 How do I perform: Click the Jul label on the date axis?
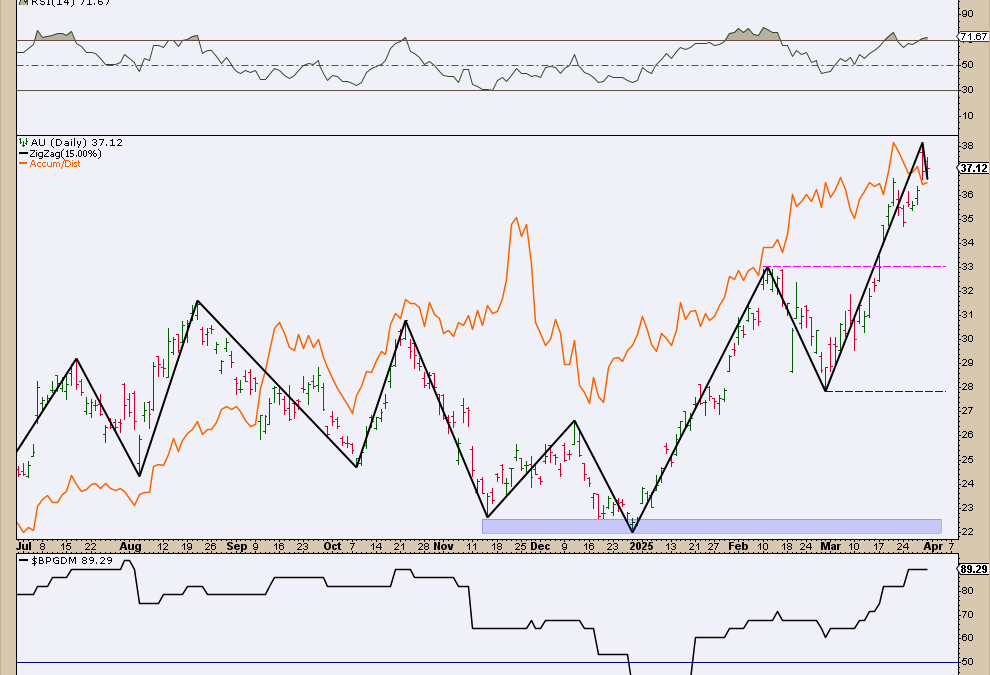(25, 546)
